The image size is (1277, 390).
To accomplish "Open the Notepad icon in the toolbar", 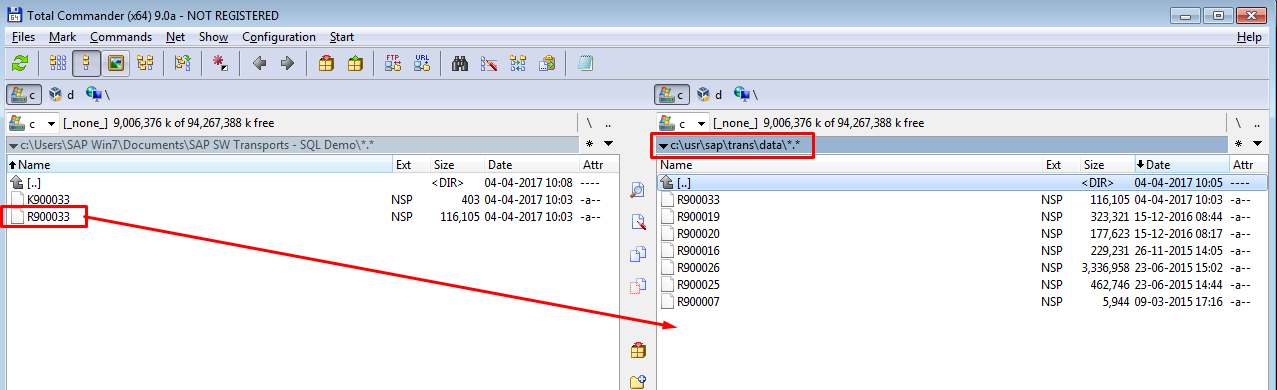I will [585, 63].
